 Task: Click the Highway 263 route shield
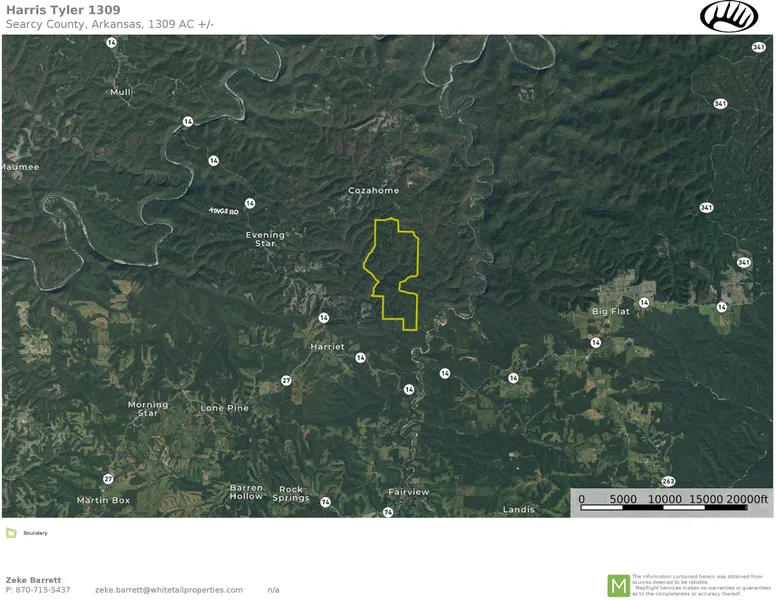[668, 481]
